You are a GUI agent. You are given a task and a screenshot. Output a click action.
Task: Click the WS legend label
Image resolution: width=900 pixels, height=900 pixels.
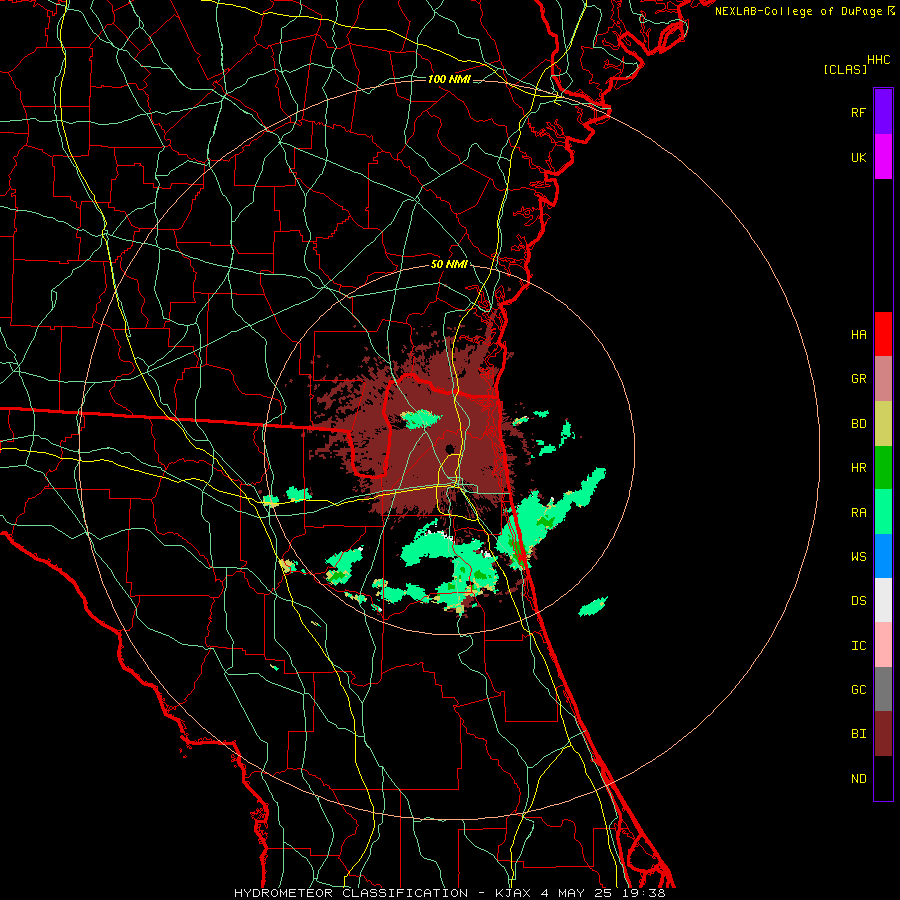(x=858, y=557)
